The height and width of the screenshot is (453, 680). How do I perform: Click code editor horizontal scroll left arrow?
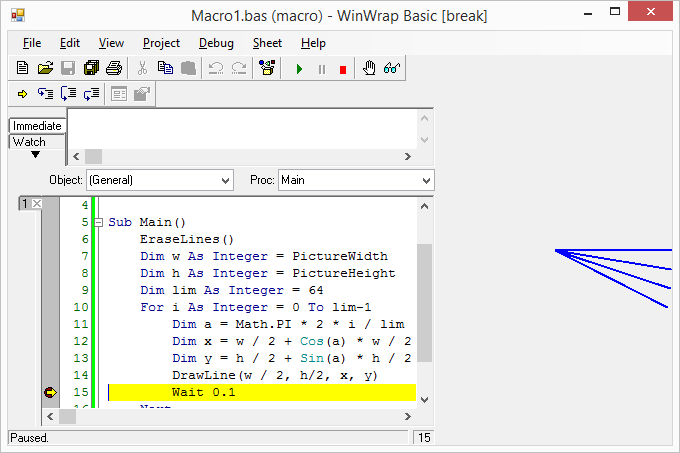tap(50, 417)
